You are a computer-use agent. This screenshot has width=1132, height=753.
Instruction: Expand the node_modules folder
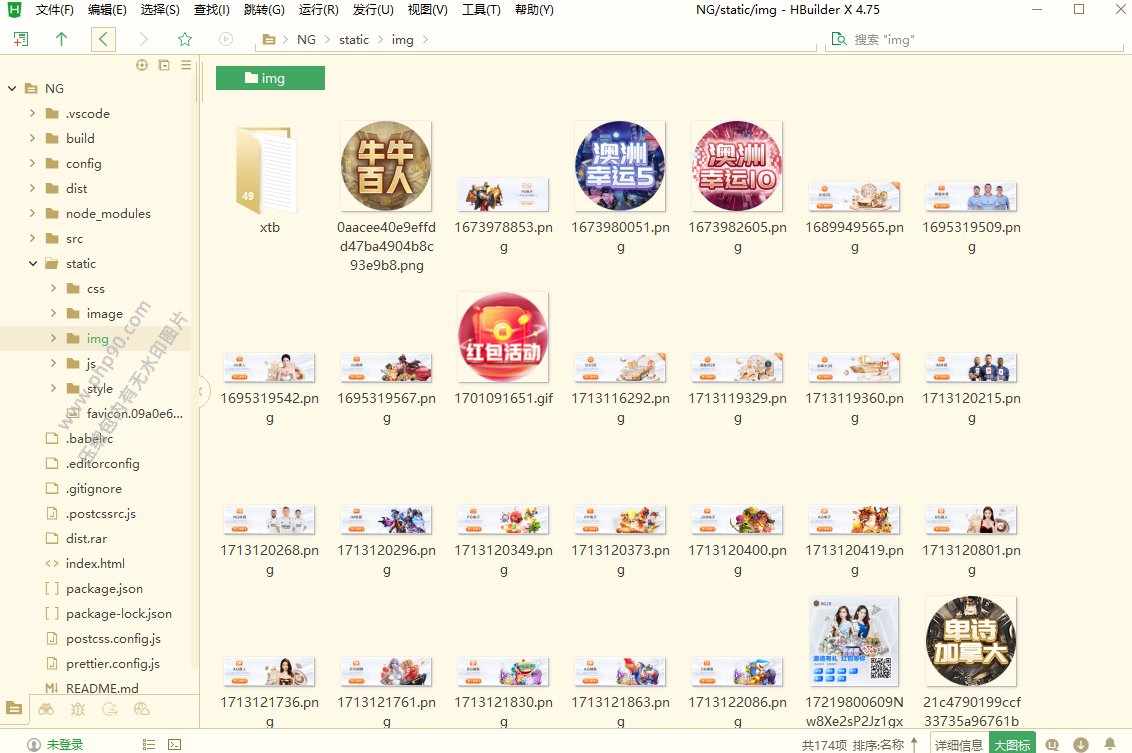[33, 214]
